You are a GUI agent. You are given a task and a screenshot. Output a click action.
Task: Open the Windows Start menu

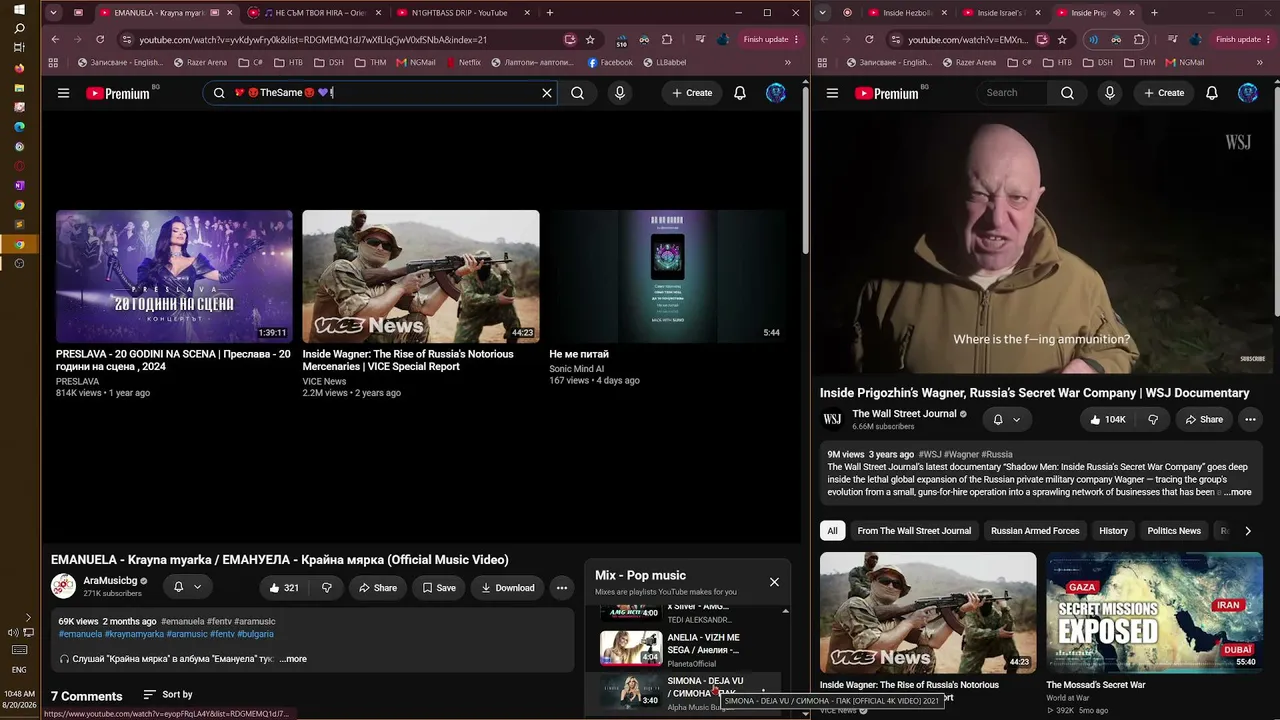19,10
